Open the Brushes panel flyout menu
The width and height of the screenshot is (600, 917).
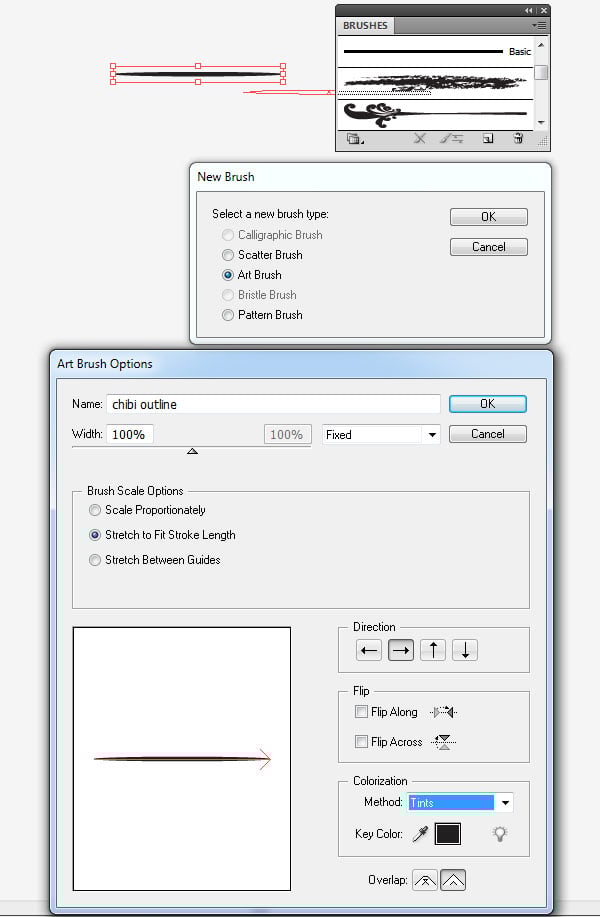tap(539, 26)
